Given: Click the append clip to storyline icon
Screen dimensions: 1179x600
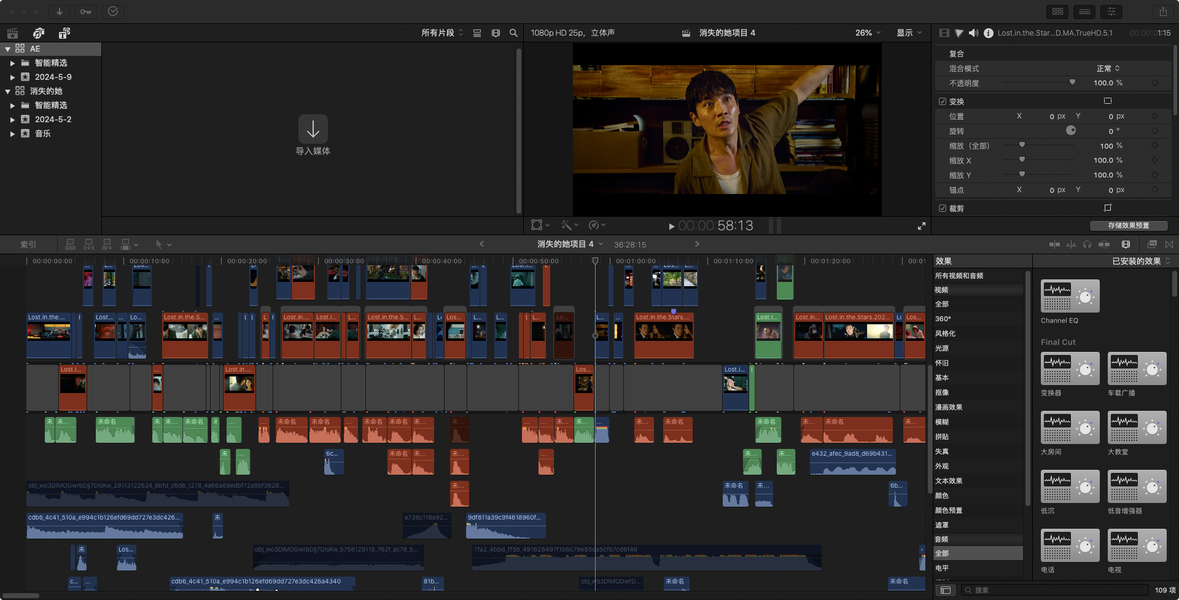Looking at the screenshot, I should tap(107, 244).
